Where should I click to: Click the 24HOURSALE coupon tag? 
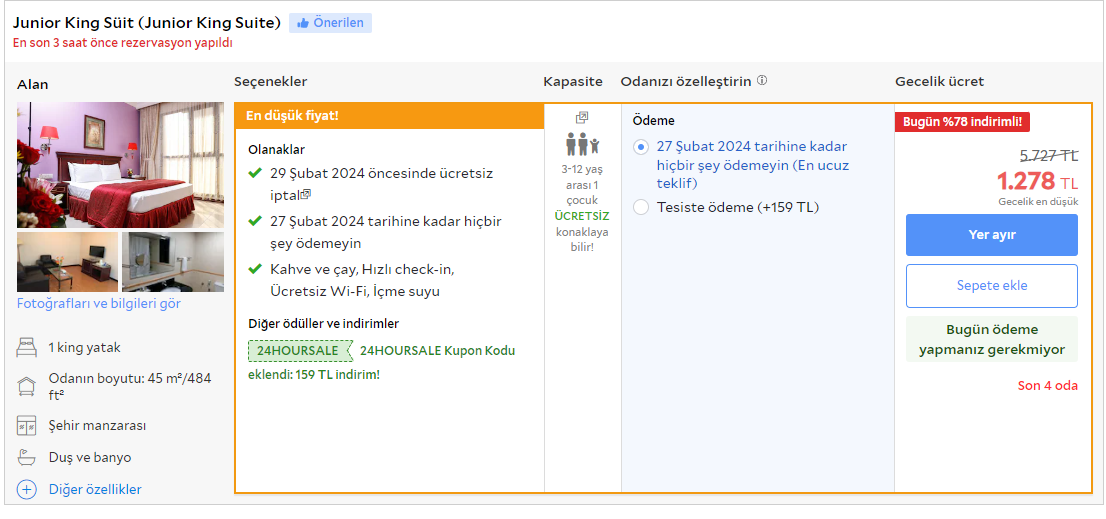click(x=298, y=351)
